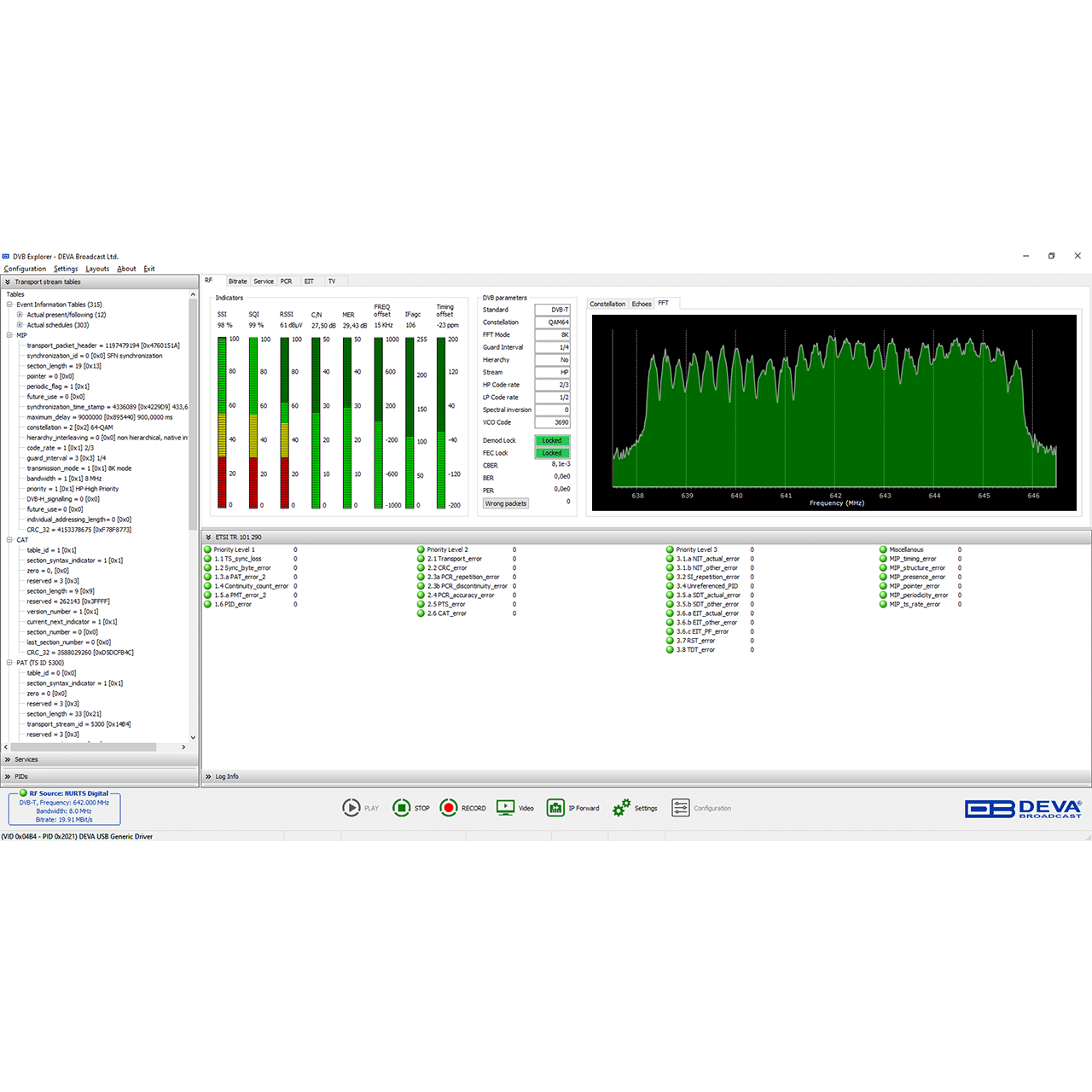Click the green LED beside 1.1 TS_sync_loss

point(207,559)
